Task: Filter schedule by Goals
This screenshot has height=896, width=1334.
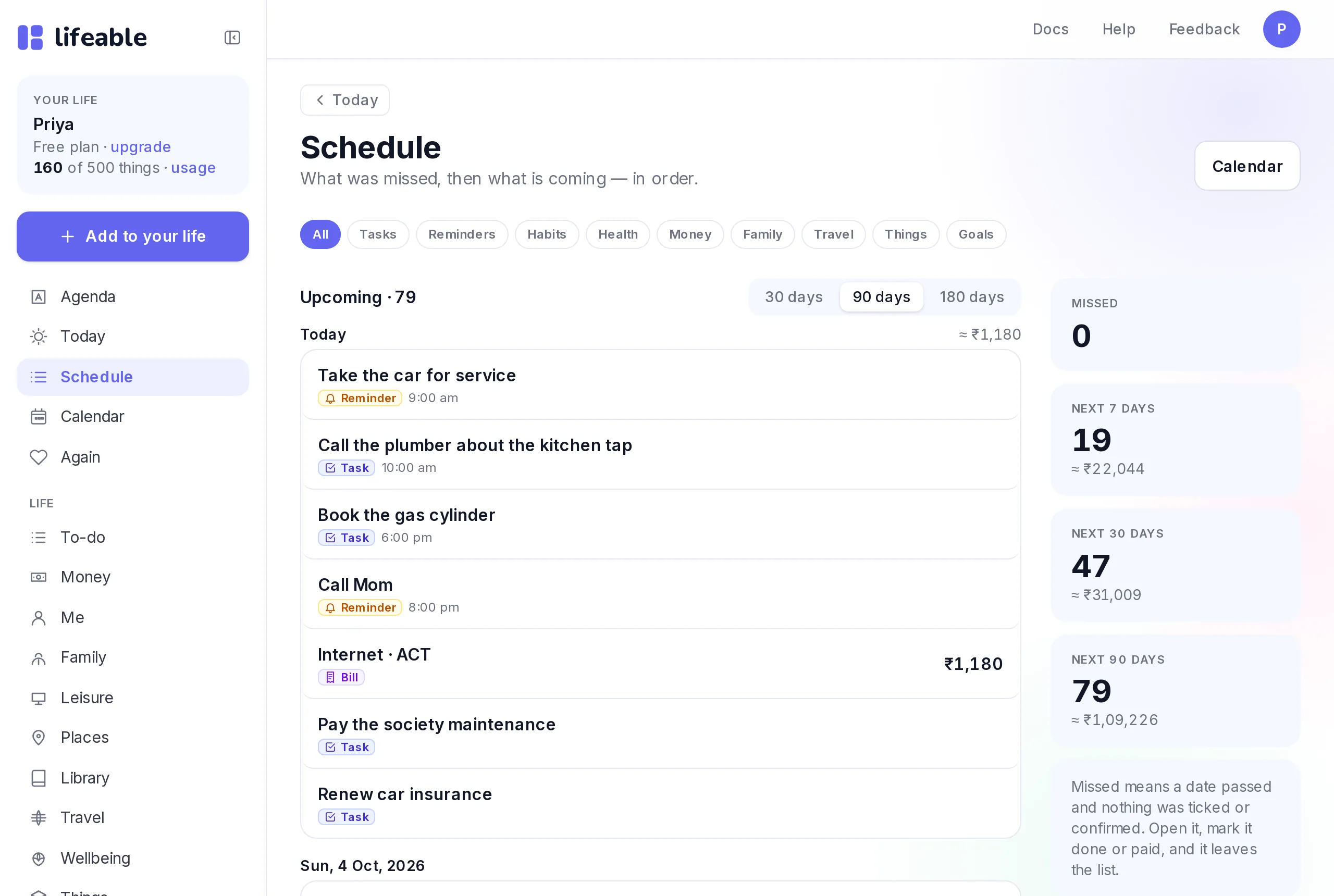Action: (975, 234)
